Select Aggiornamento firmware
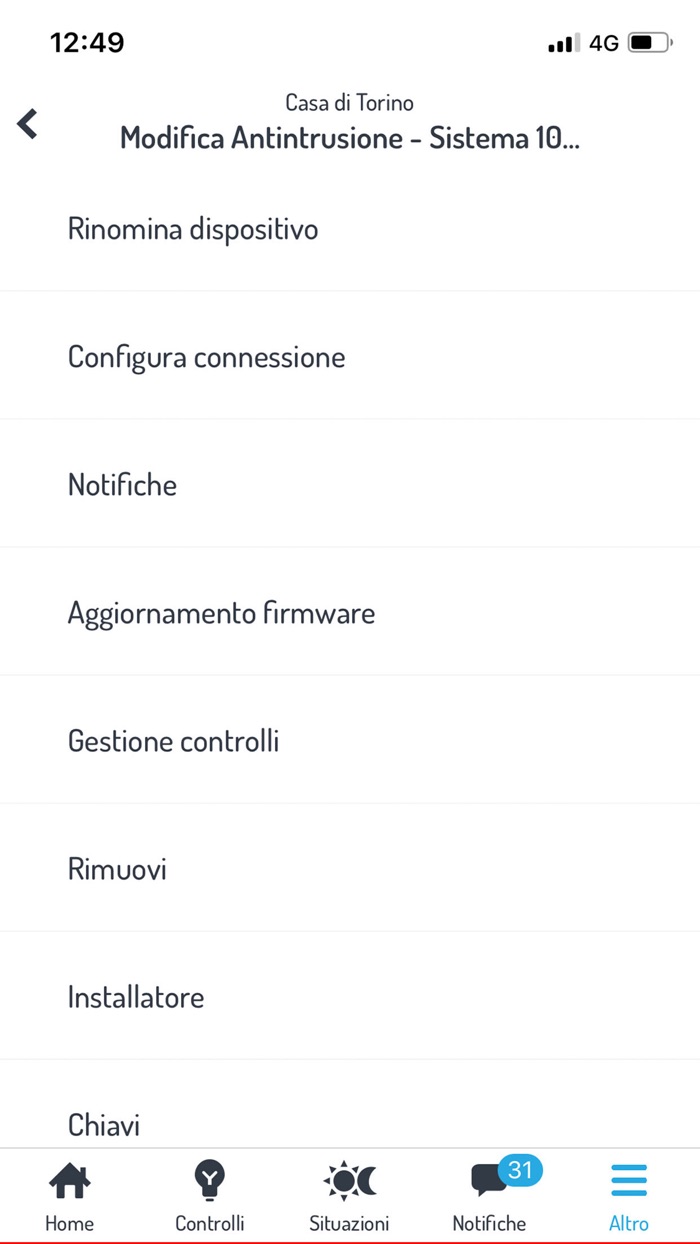700x1244 pixels. [221, 612]
